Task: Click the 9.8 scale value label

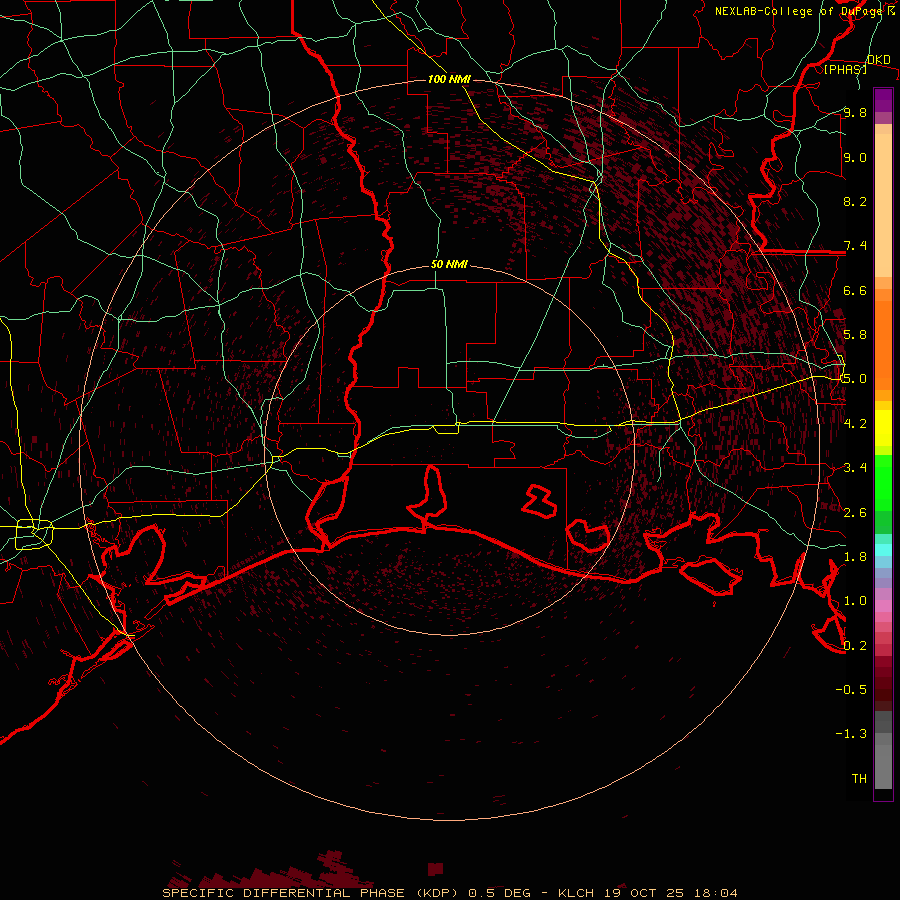Action: click(x=854, y=113)
